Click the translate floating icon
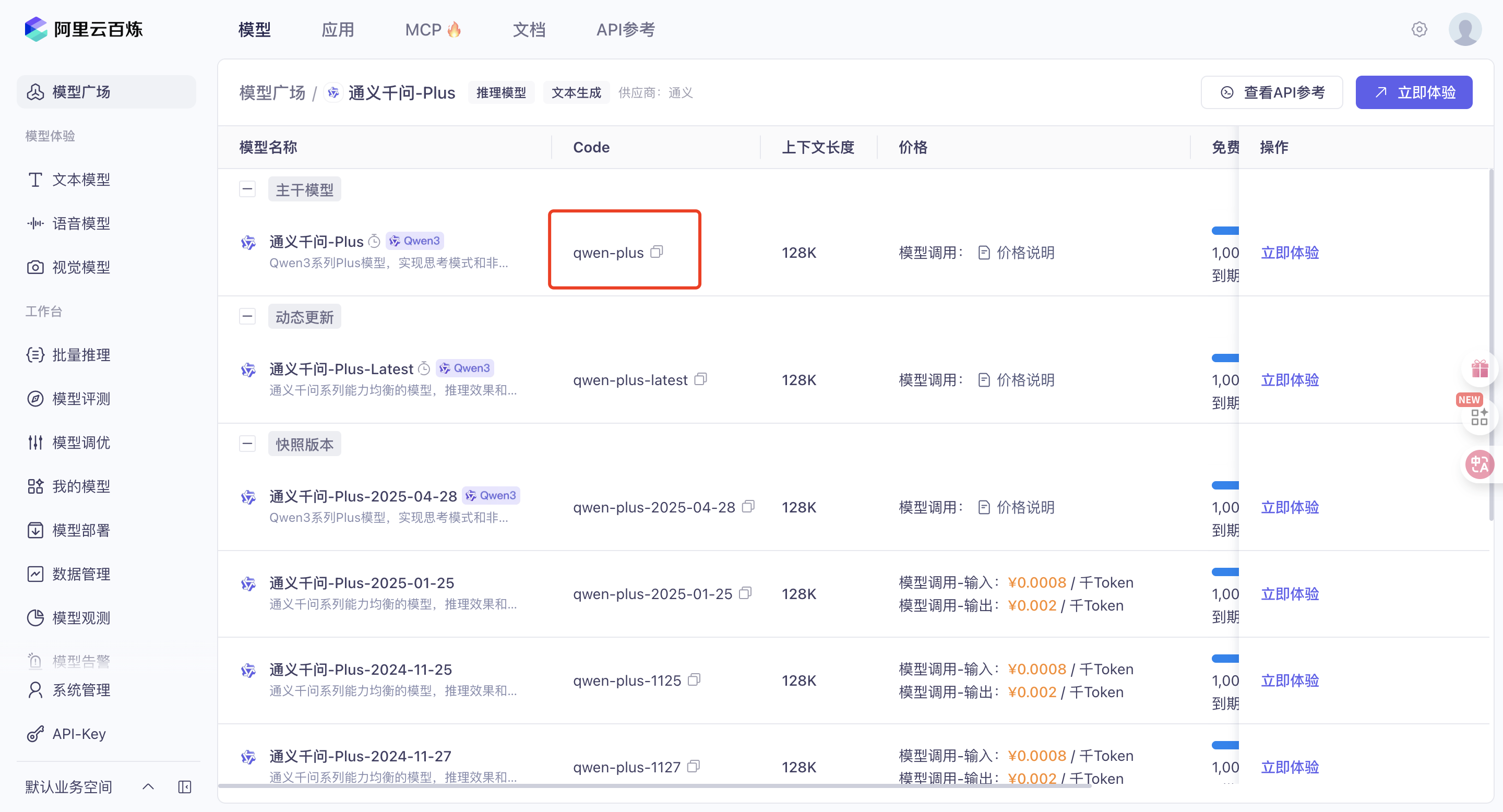This screenshot has width=1503, height=812. pyautogui.click(x=1479, y=464)
